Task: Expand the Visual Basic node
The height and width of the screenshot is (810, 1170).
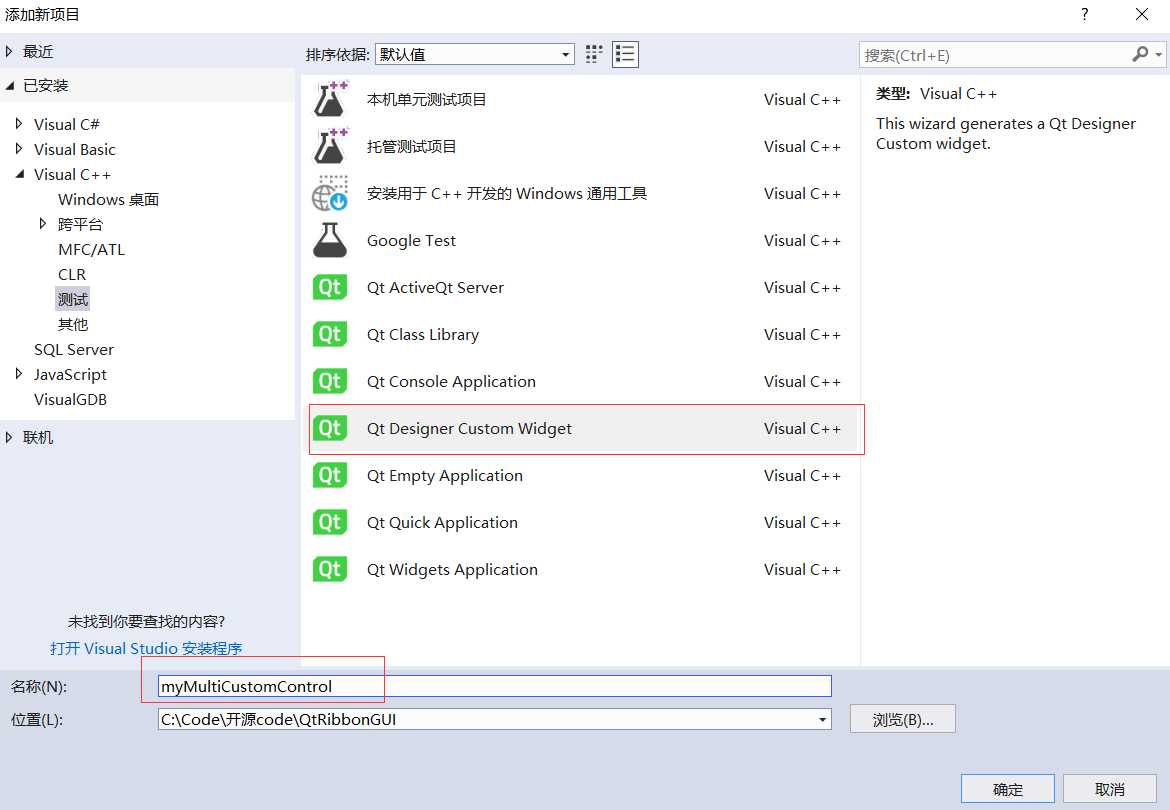Action: pyautogui.click(x=19, y=149)
